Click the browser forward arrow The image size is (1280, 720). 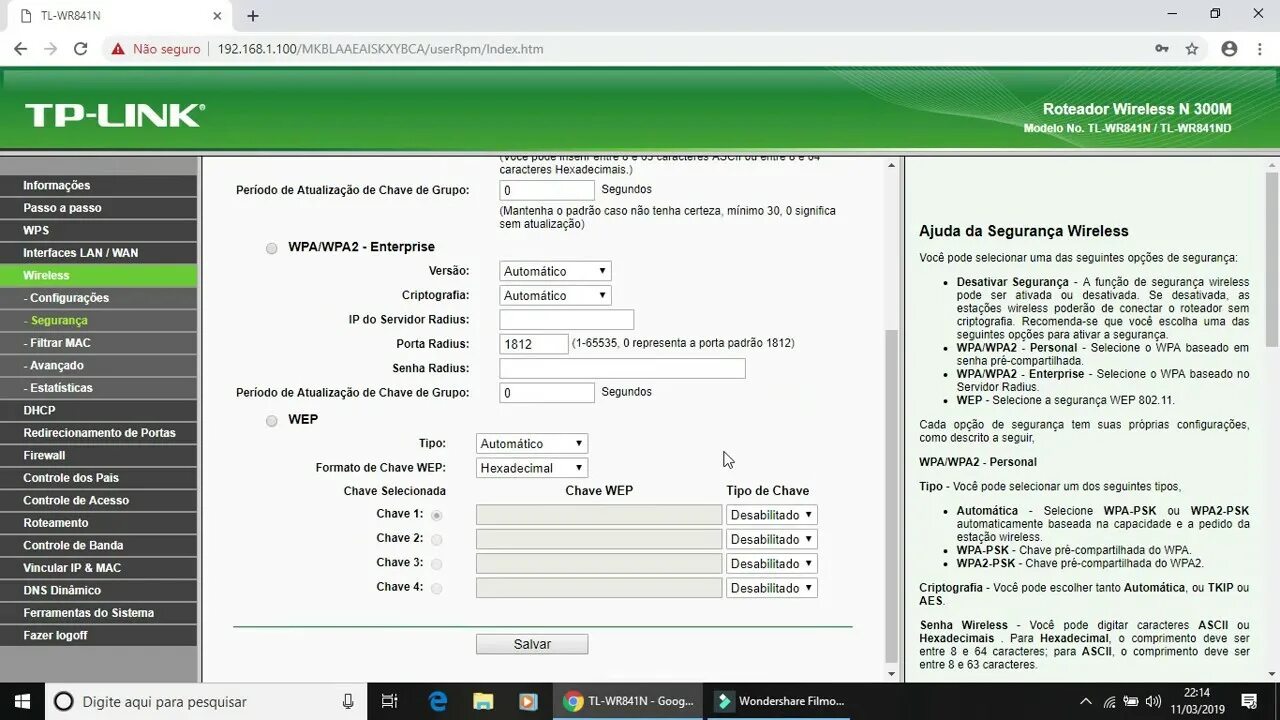click(x=50, y=48)
